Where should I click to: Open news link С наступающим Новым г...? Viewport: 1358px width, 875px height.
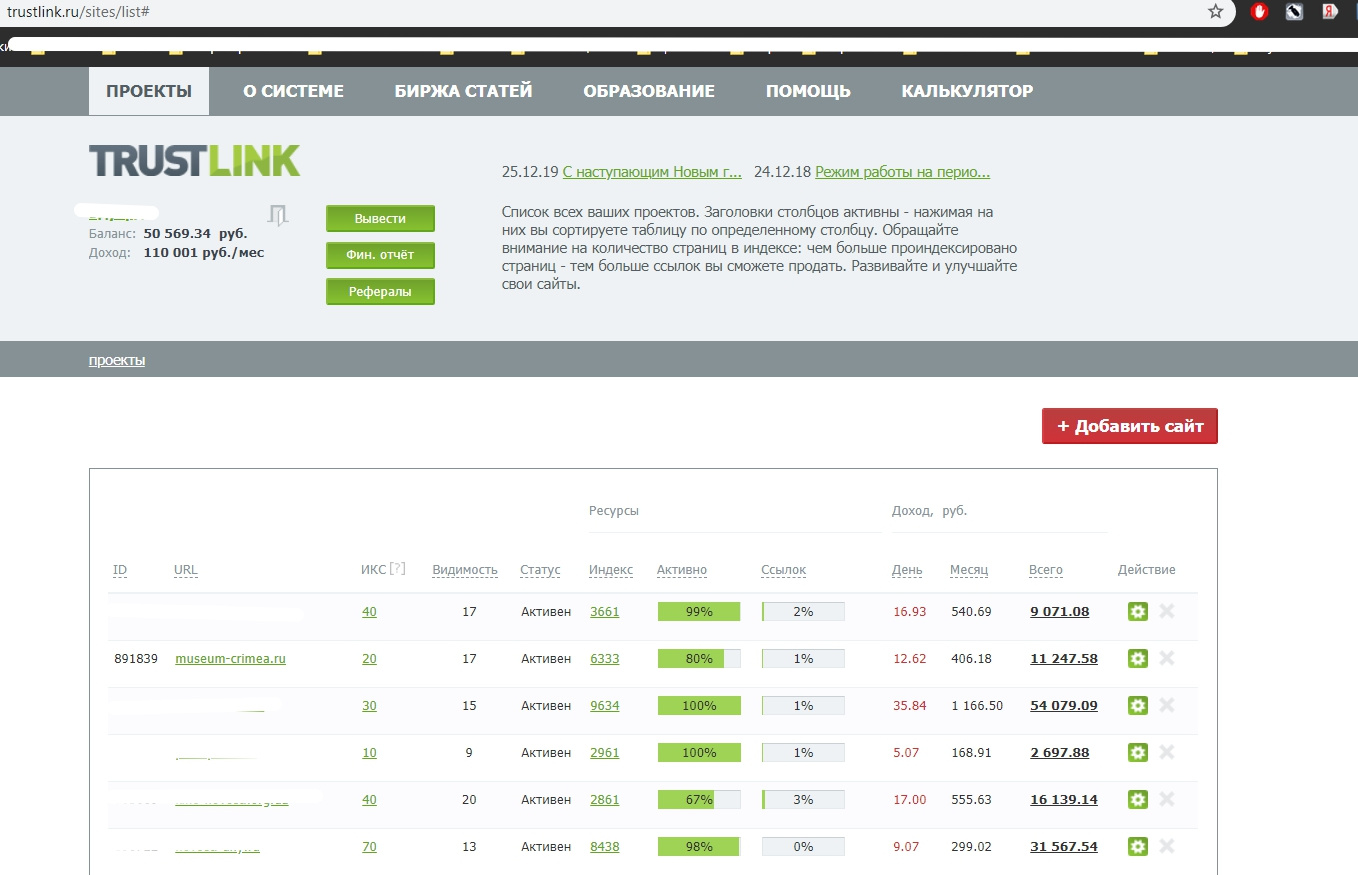[652, 172]
